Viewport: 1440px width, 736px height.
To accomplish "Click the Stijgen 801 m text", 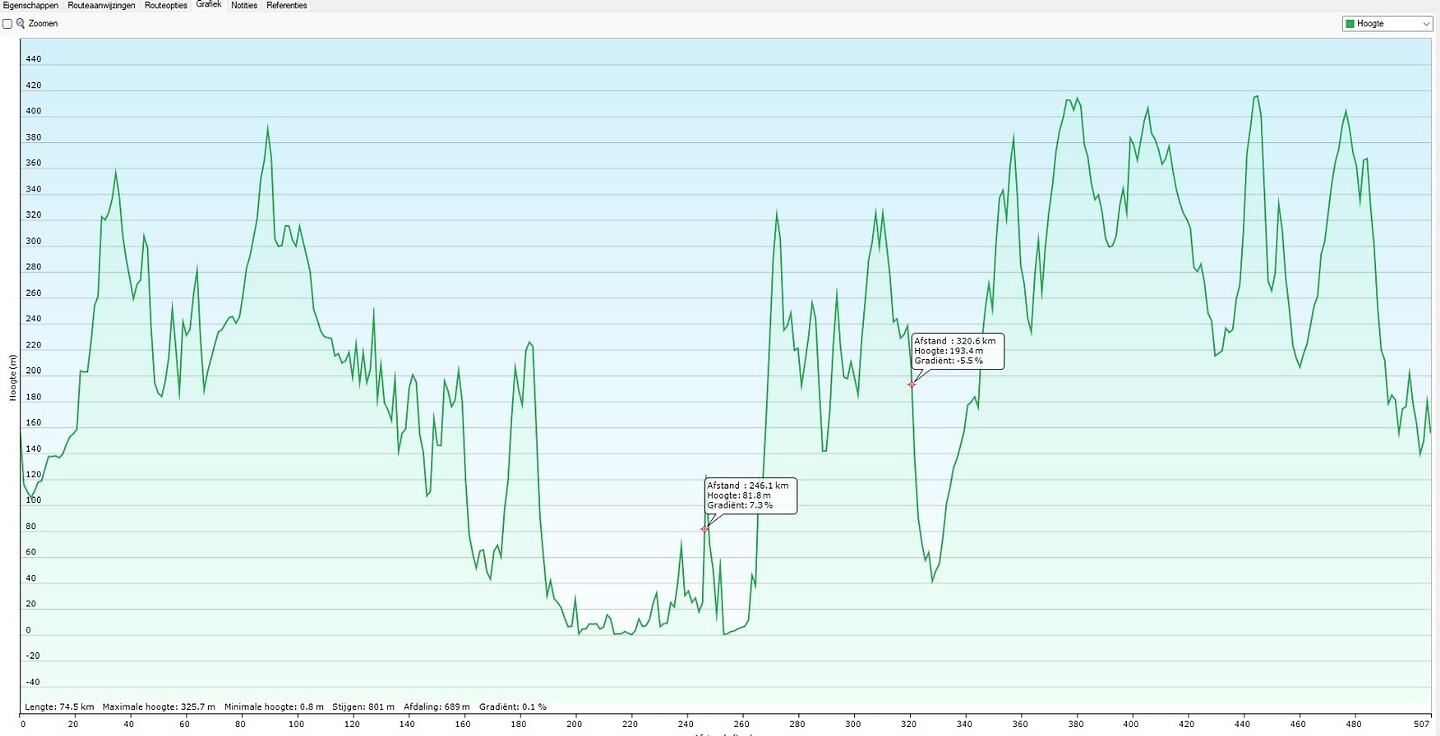I will point(364,706).
